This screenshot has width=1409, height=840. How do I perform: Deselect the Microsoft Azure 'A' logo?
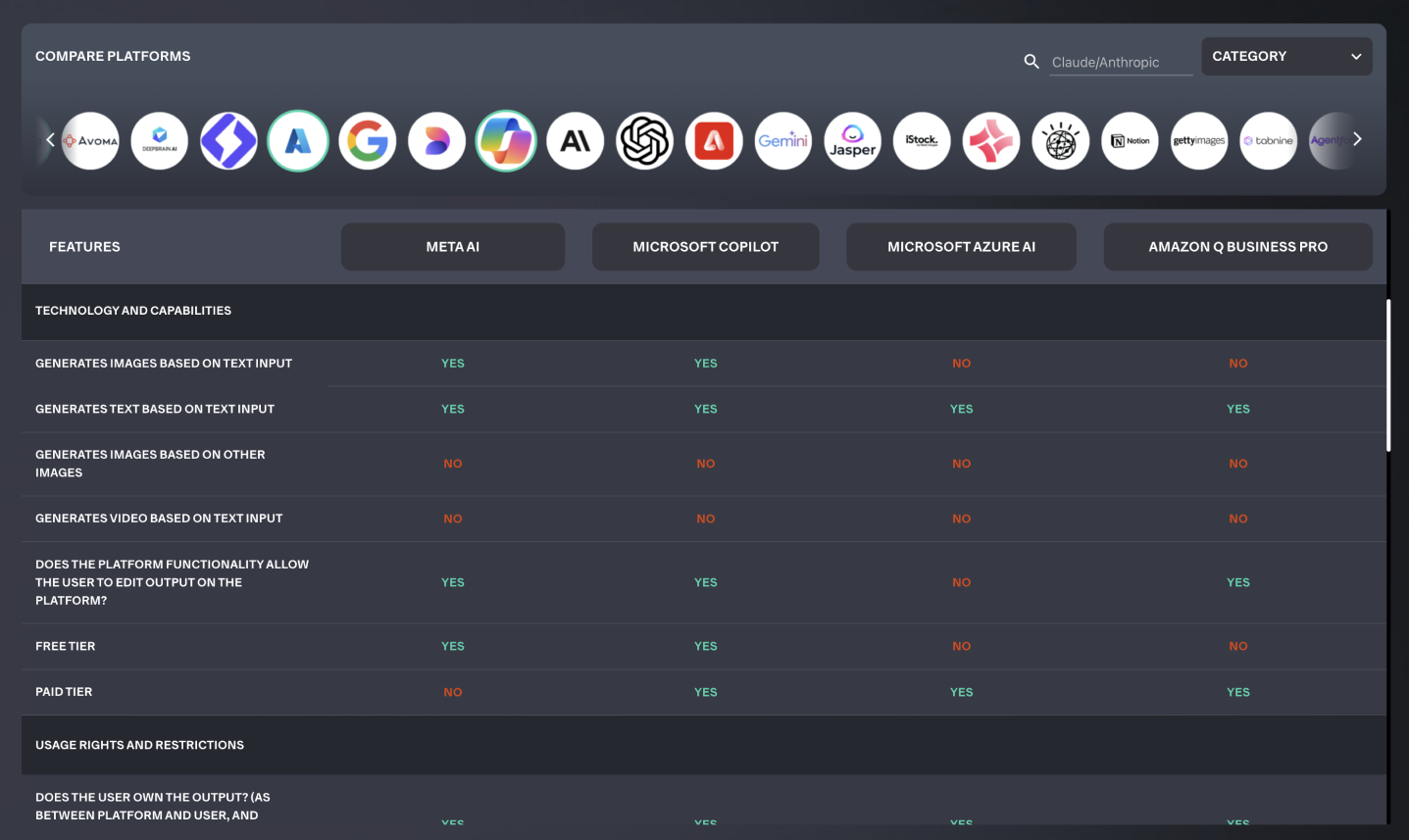point(298,141)
